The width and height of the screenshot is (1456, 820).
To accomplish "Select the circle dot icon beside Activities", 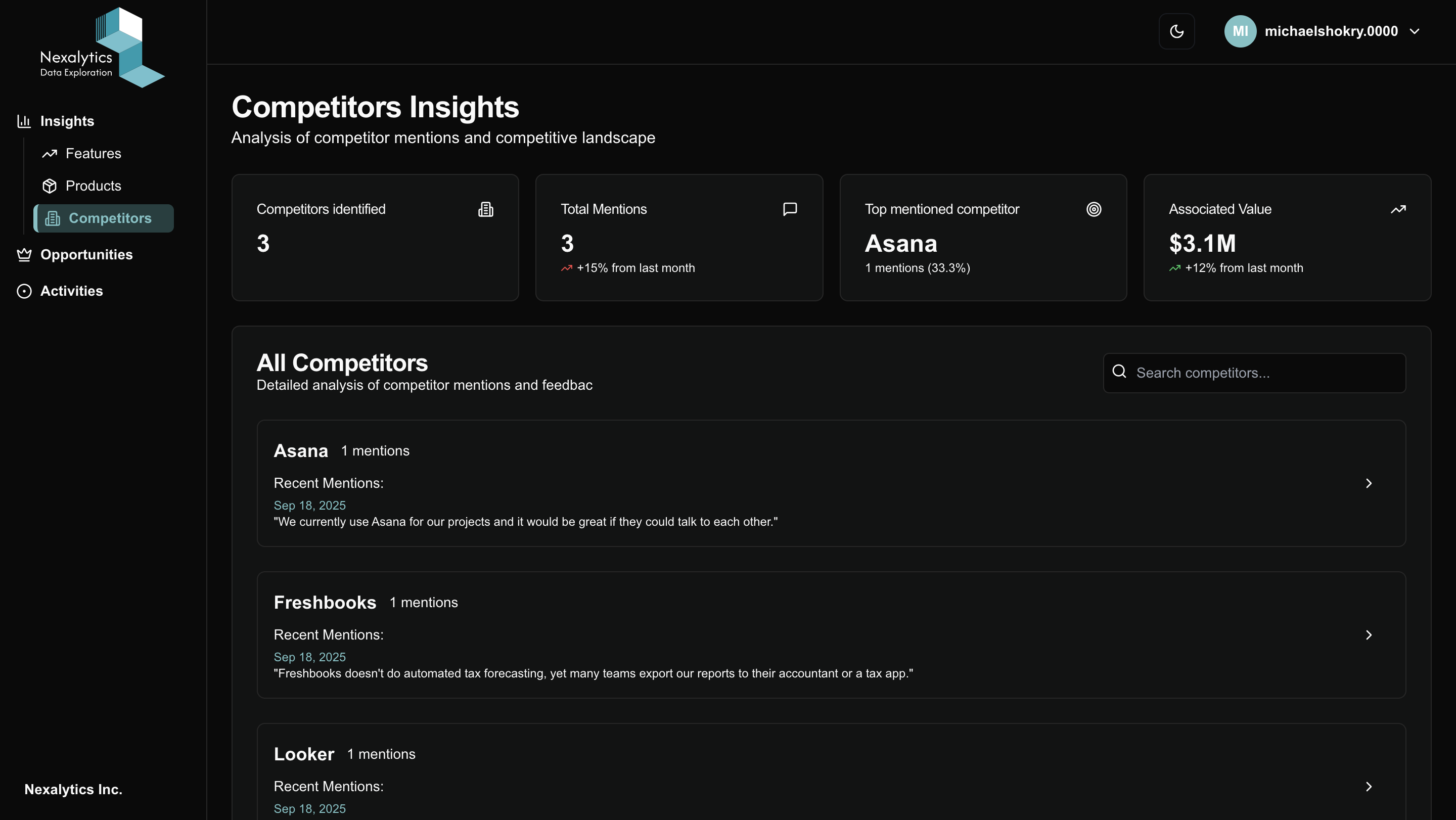I will click(x=24, y=291).
